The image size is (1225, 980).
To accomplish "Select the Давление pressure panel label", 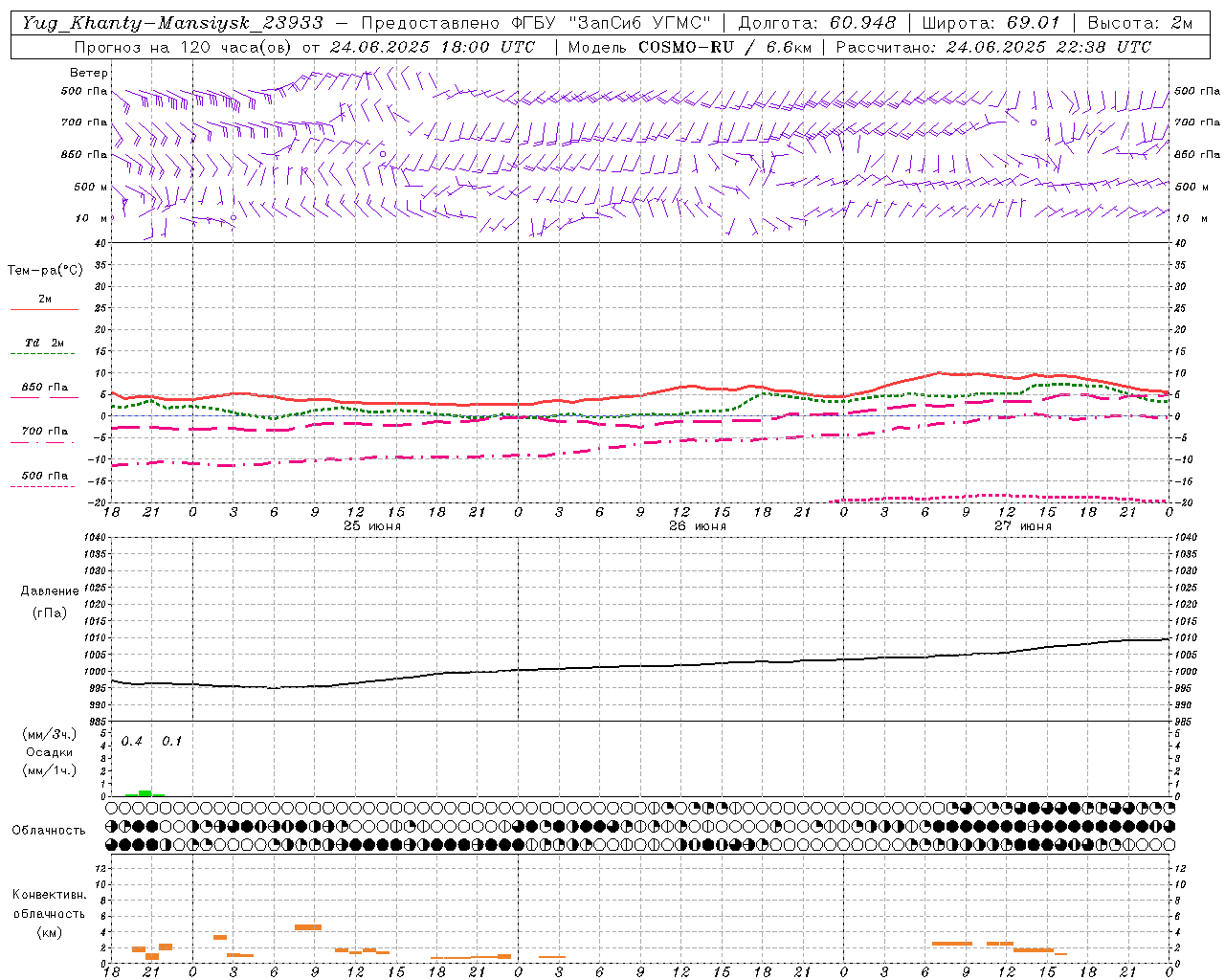I will click(x=50, y=591).
